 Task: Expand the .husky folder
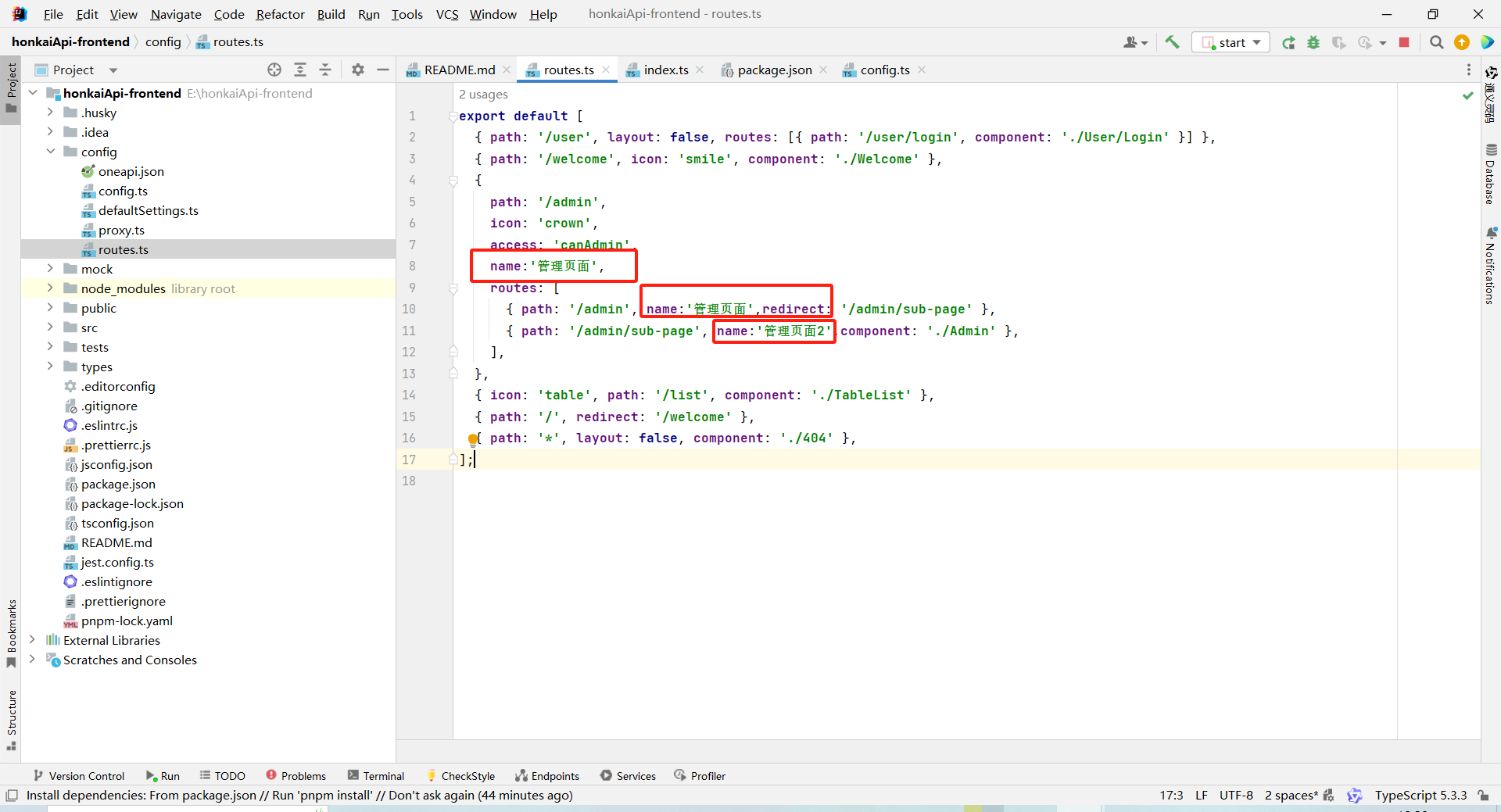(x=50, y=113)
